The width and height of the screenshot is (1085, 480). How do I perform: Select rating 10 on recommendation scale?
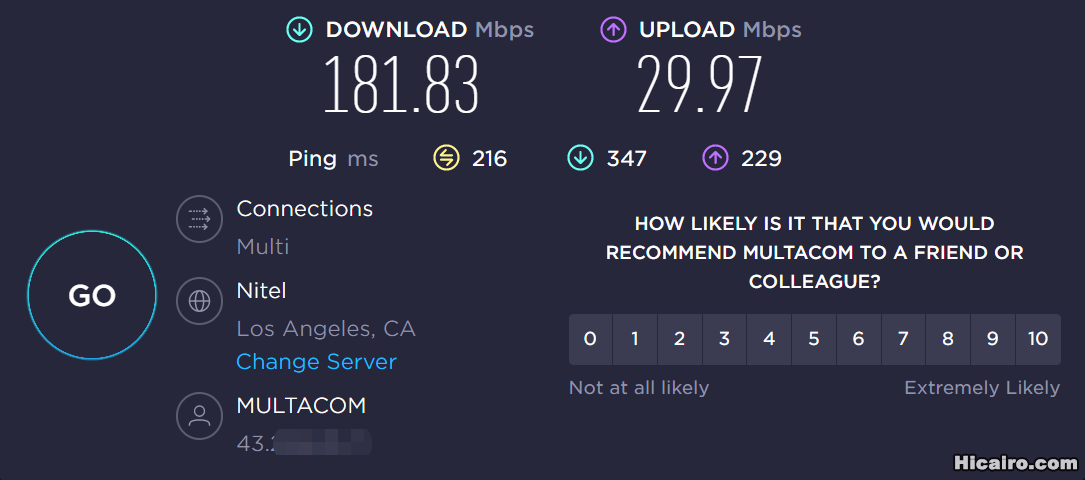click(1038, 339)
